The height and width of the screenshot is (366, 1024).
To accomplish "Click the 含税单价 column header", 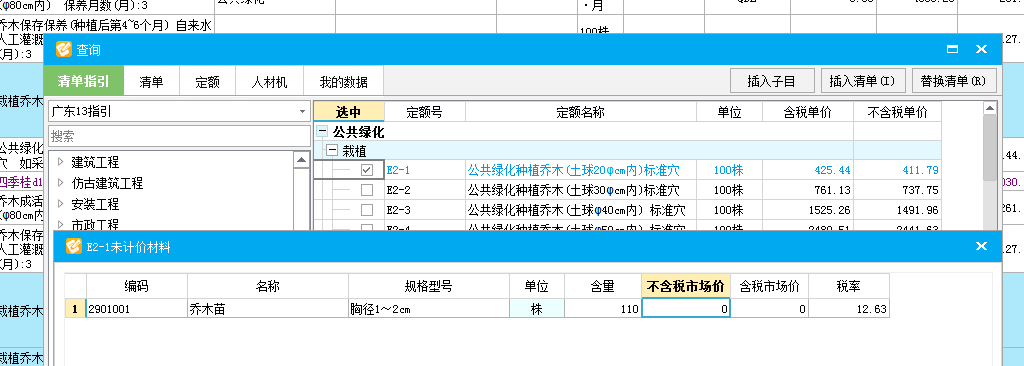I will click(x=807, y=112).
